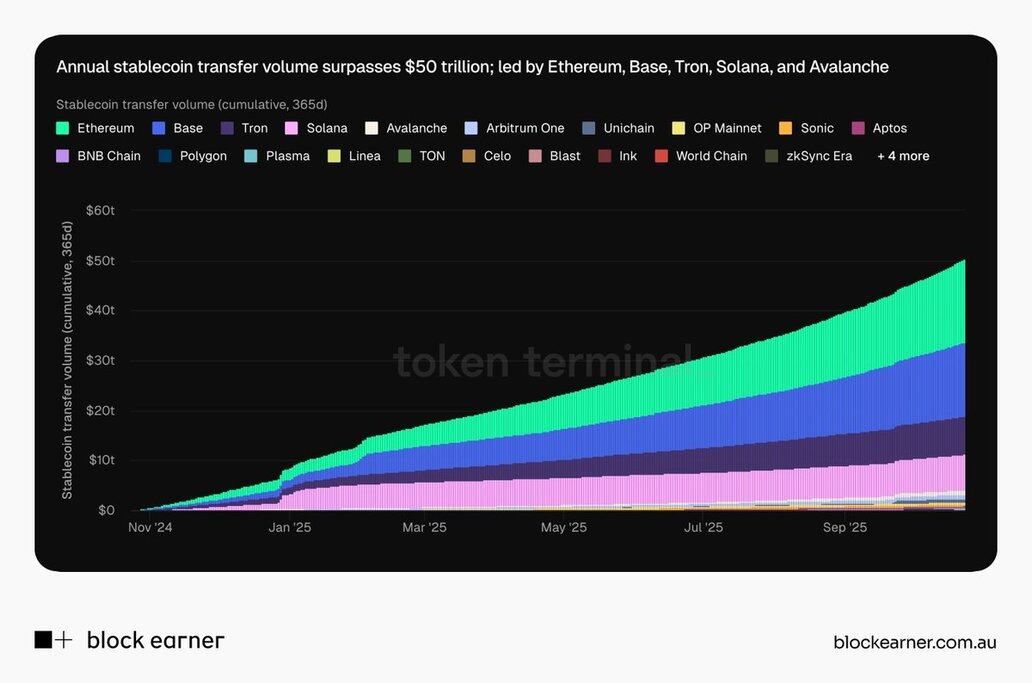
Task: Click the chart title text
Action: tap(472, 67)
